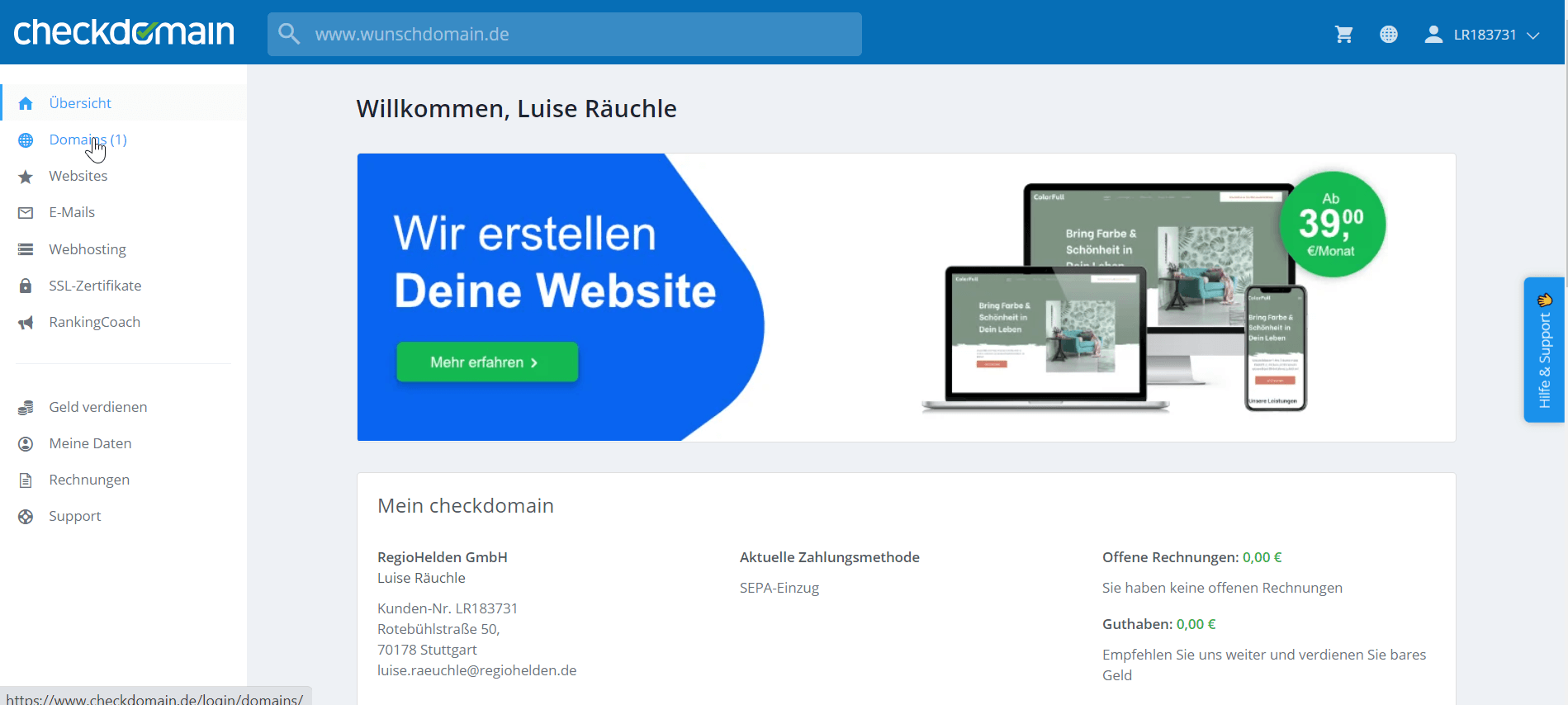Click the 70178 Stuttgart text

[x=427, y=650]
